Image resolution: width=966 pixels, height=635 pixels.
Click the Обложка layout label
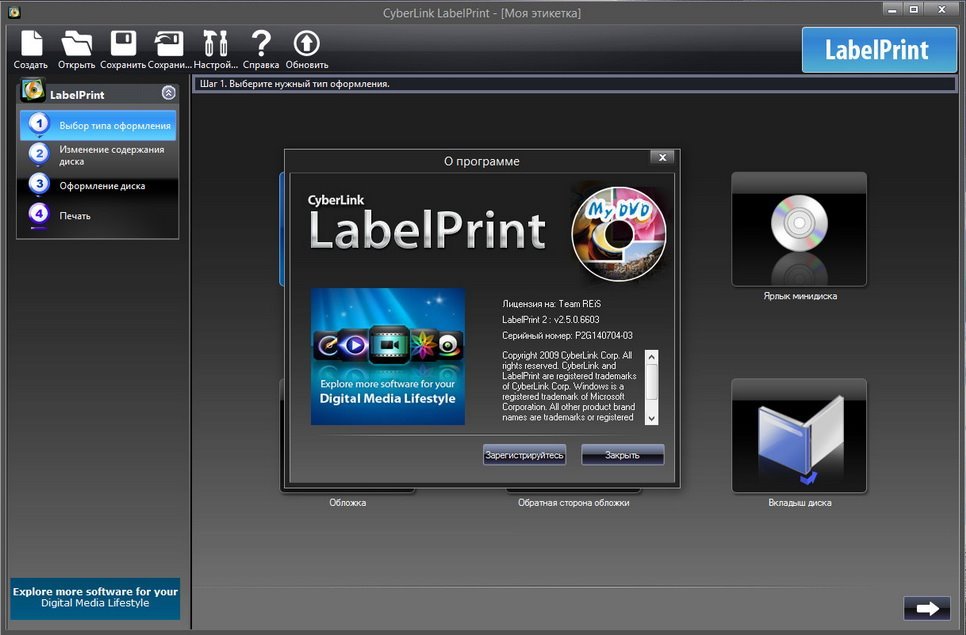click(347, 503)
